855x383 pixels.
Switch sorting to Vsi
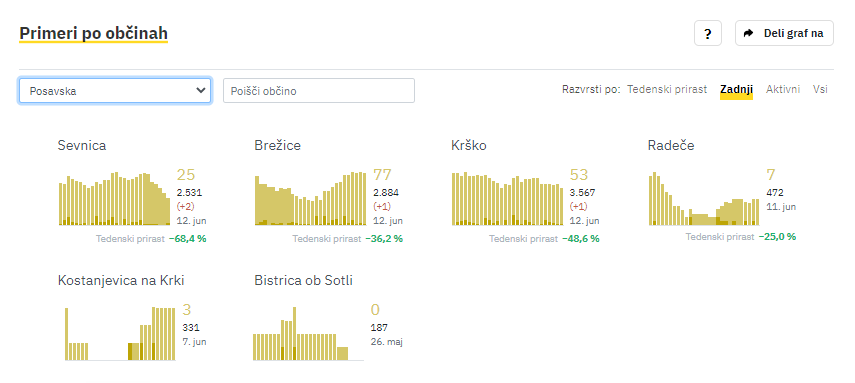point(820,89)
